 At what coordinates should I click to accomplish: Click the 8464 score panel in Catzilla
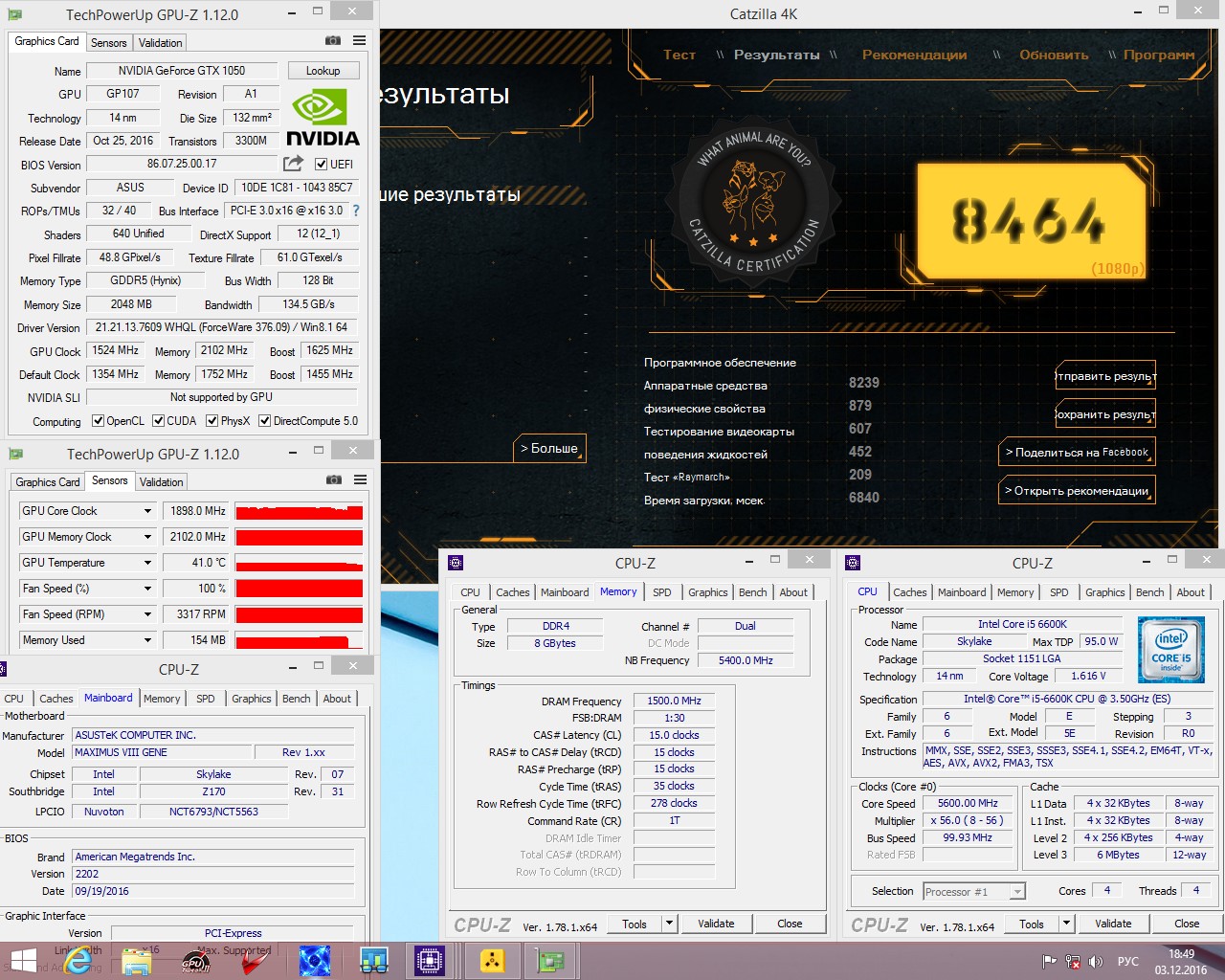[x=1031, y=222]
